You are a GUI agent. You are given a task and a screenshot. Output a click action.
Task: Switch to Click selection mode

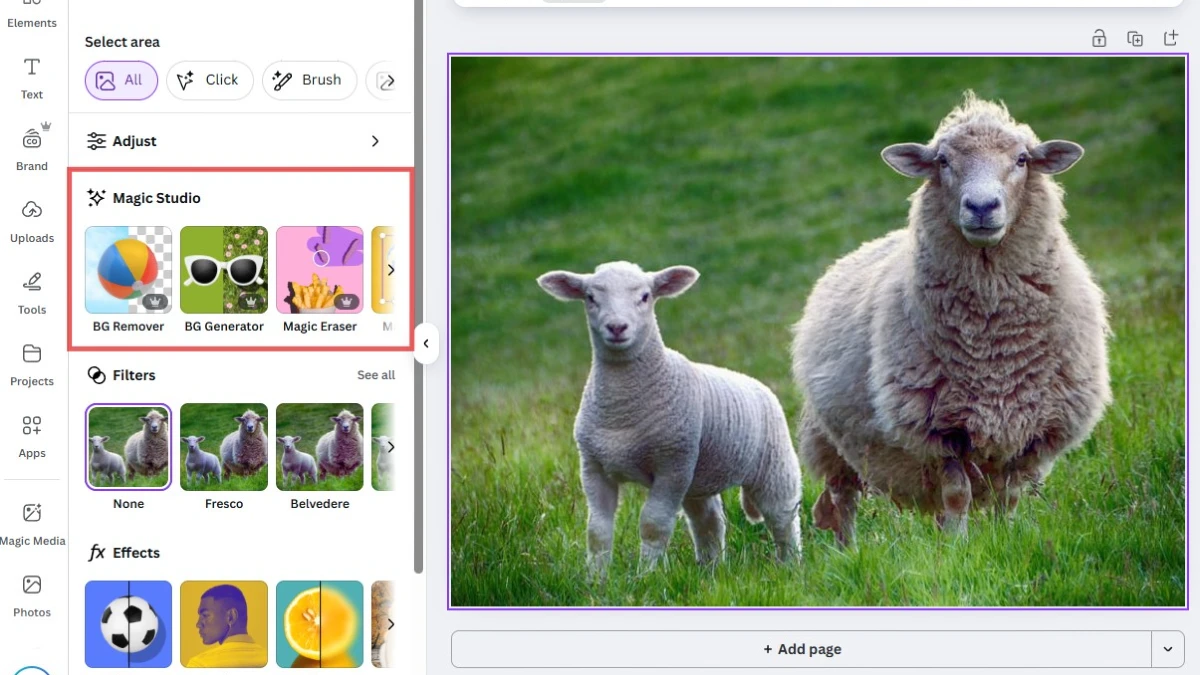[x=209, y=80]
